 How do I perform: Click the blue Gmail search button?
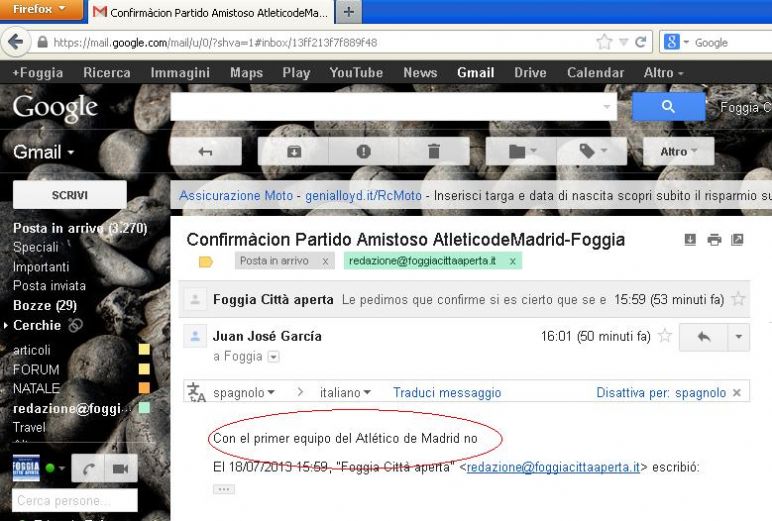(x=668, y=106)
